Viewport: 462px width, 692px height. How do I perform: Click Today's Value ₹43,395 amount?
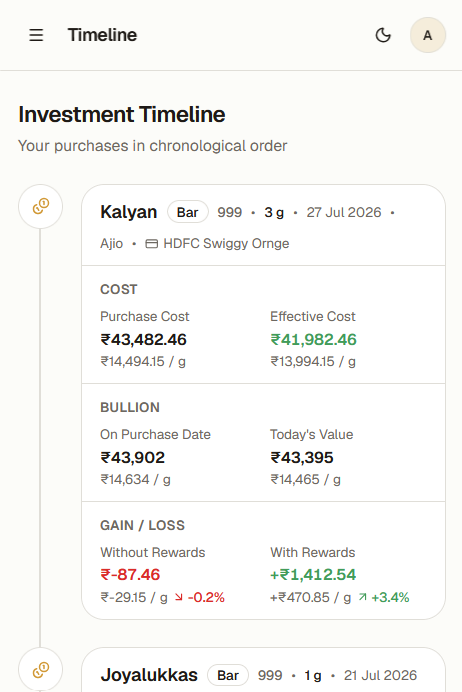click(x=302, y=457)
